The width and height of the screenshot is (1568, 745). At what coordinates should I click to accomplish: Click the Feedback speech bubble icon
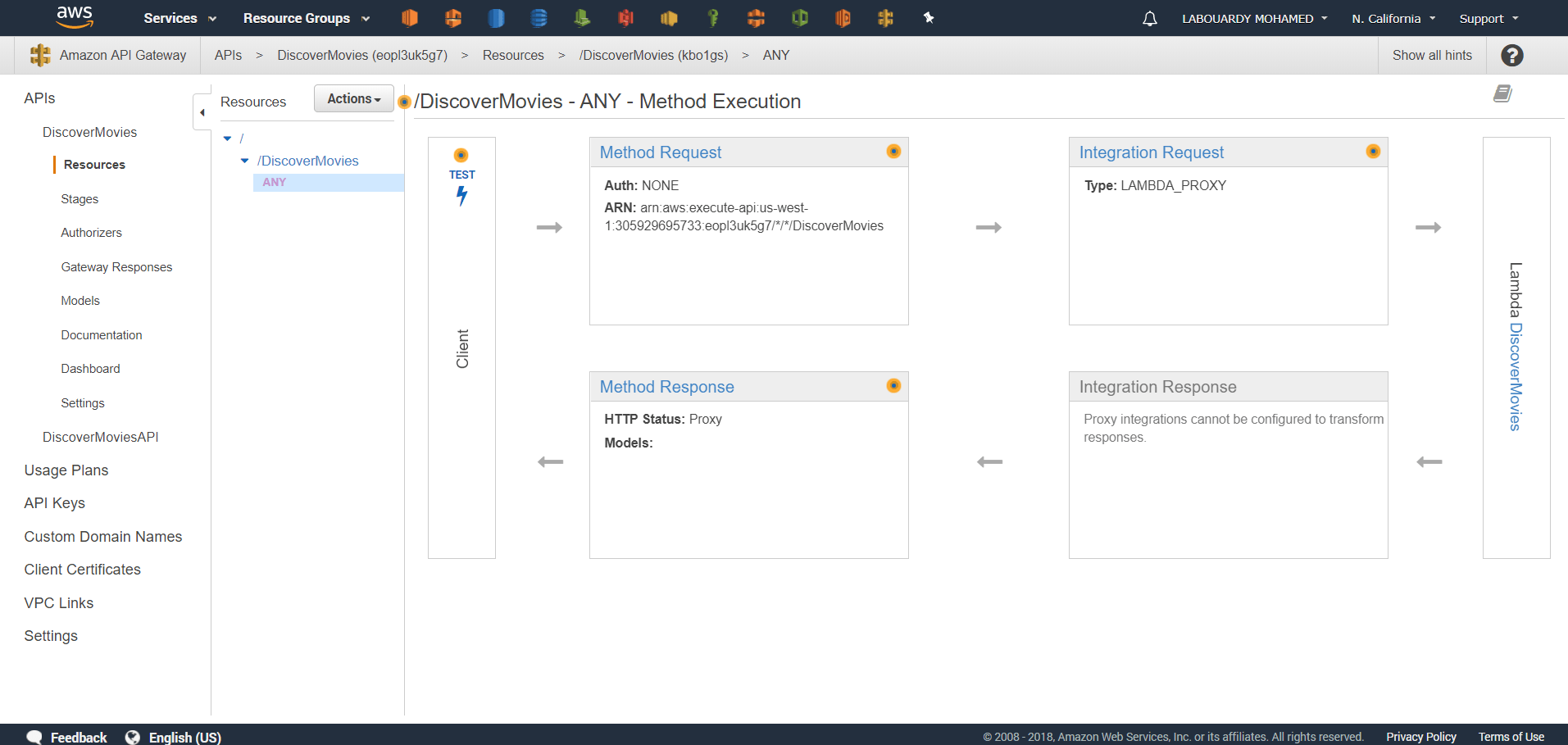click(34, 737)
